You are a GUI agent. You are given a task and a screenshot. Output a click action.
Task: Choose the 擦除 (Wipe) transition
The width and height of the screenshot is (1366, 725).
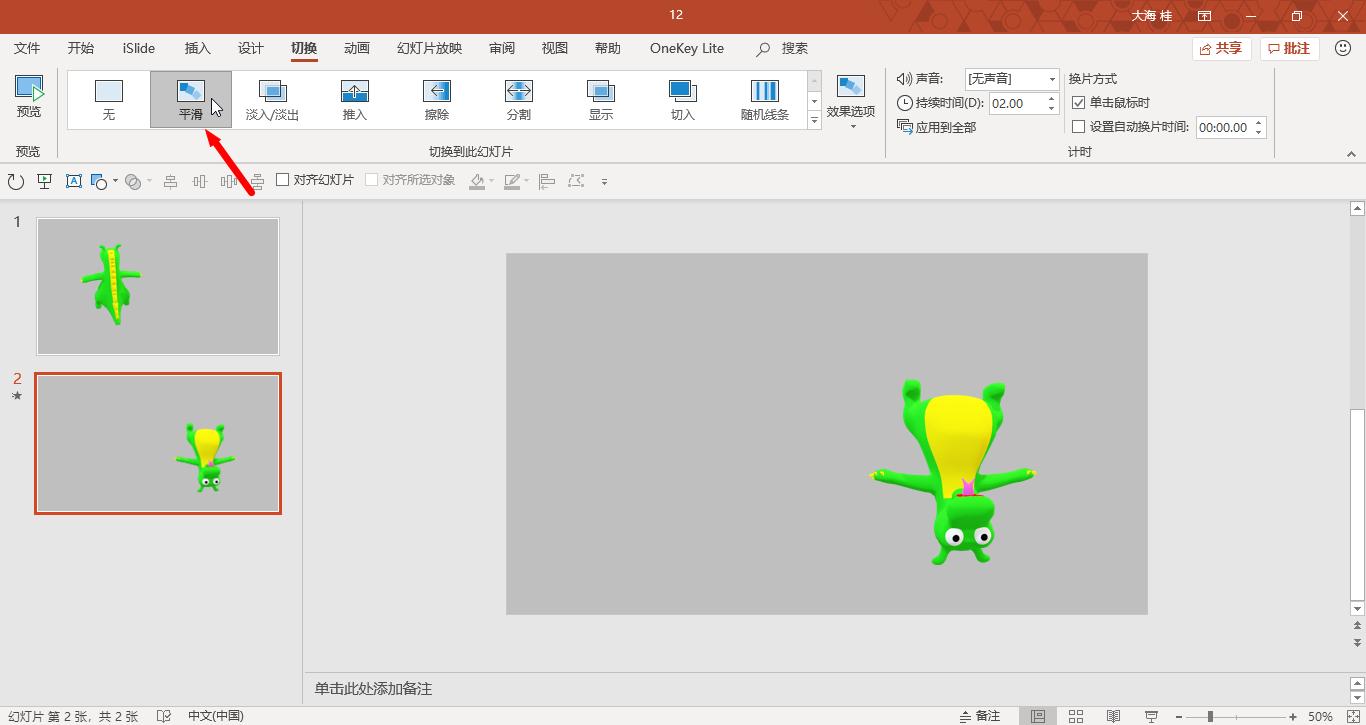(436, 99)
